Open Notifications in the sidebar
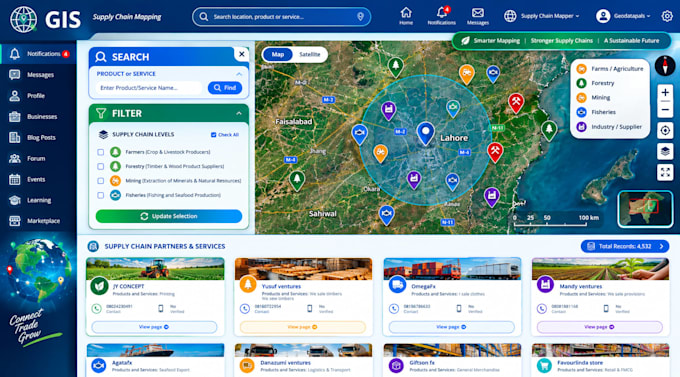The height and width of the screenshot is (377, 680). [x=39, y=54]
